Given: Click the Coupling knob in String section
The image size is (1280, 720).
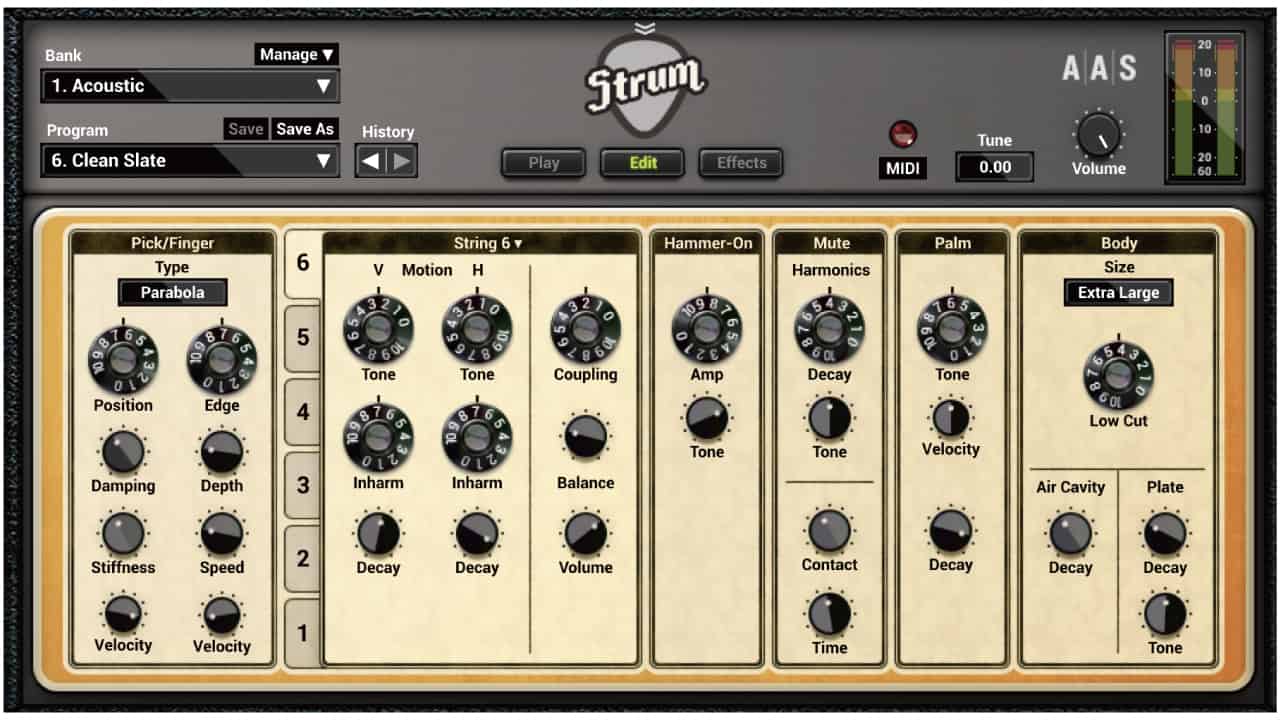Looking at the screenshot, I should click(x=586, y=327).
